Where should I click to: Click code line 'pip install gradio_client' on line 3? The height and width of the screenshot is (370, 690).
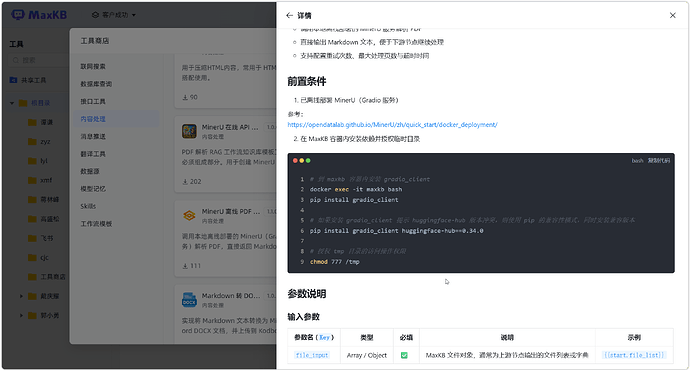[354, 200]
